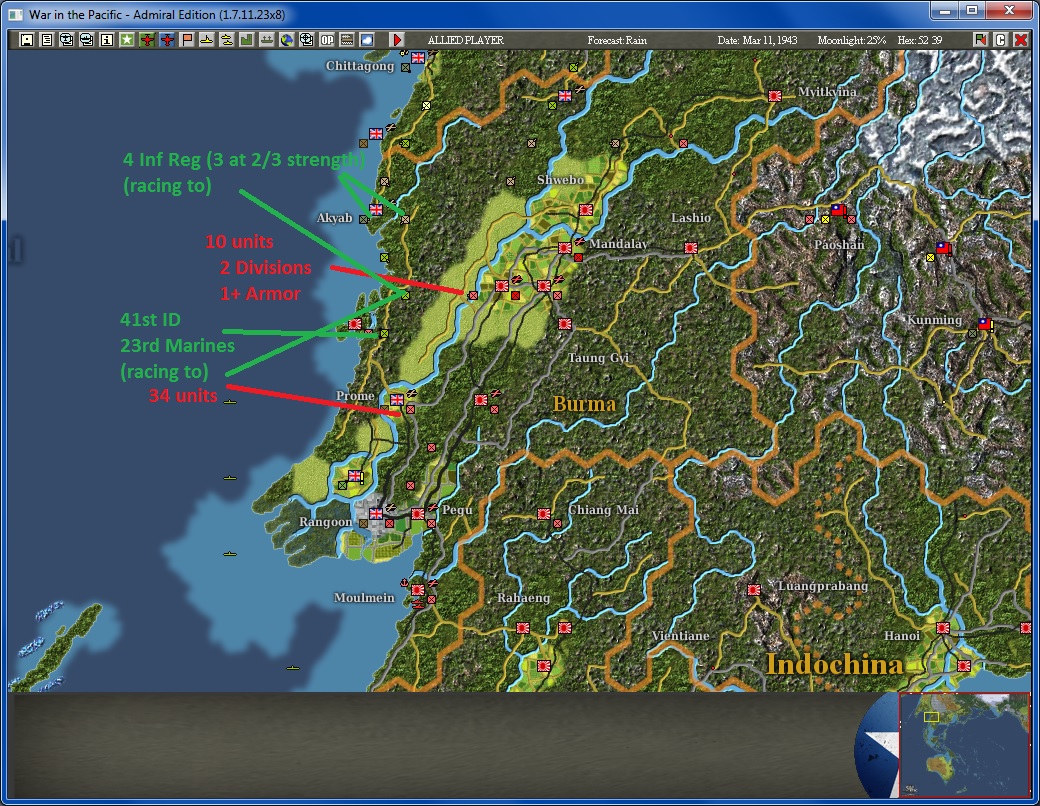Screen dimensions: 1040x806
Task: Click the 'Moonlight: 25%' status text
Action: (x=852, y=40)
